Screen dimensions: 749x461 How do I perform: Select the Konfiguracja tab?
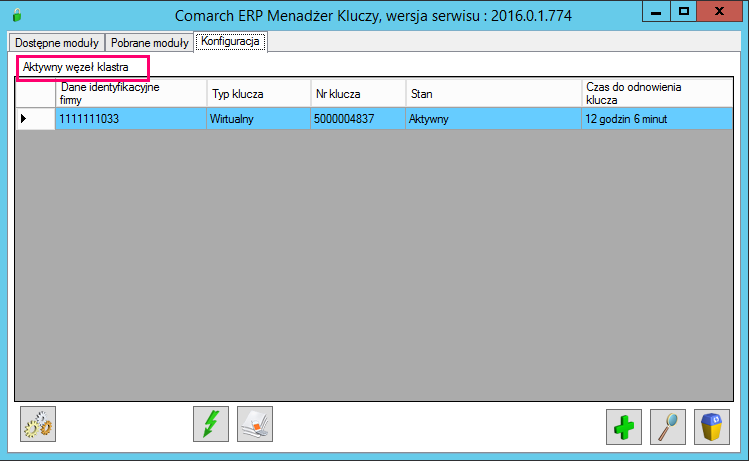tap(230, 42)
